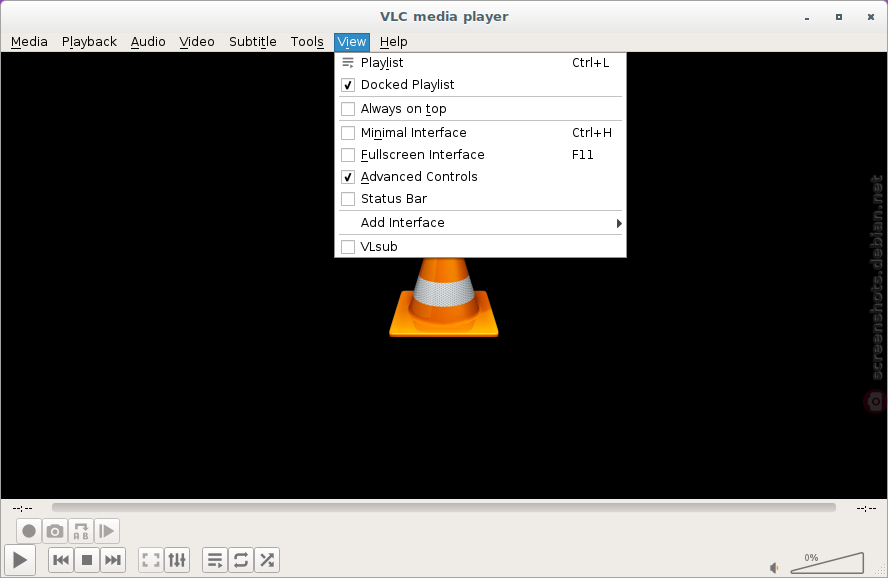The width and height of the screenshot is (888, 578).
Task: Enable random shuffle icon
Action: click(x=267, y=560)
